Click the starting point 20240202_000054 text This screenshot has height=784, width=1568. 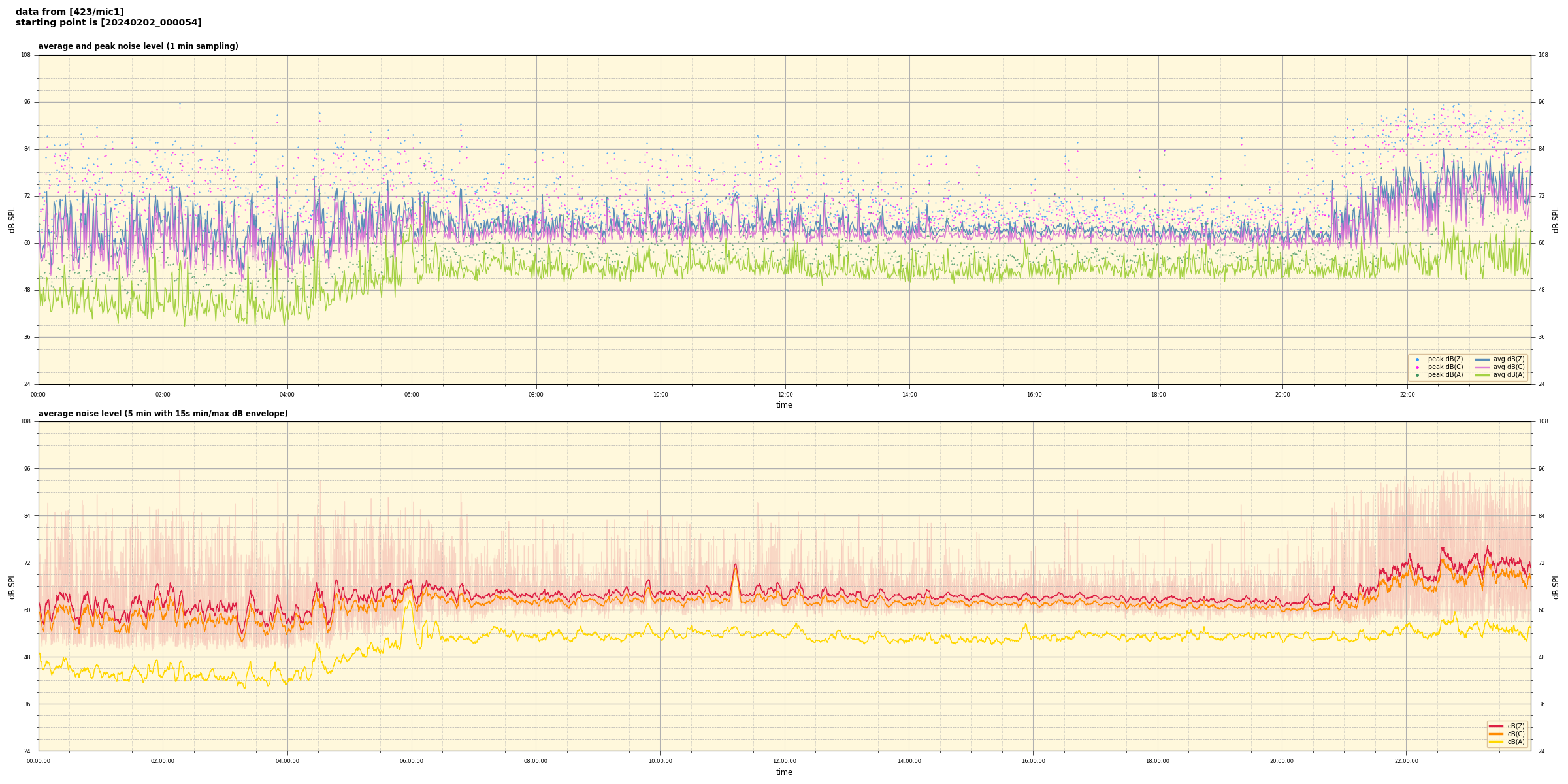click(108, 23)
